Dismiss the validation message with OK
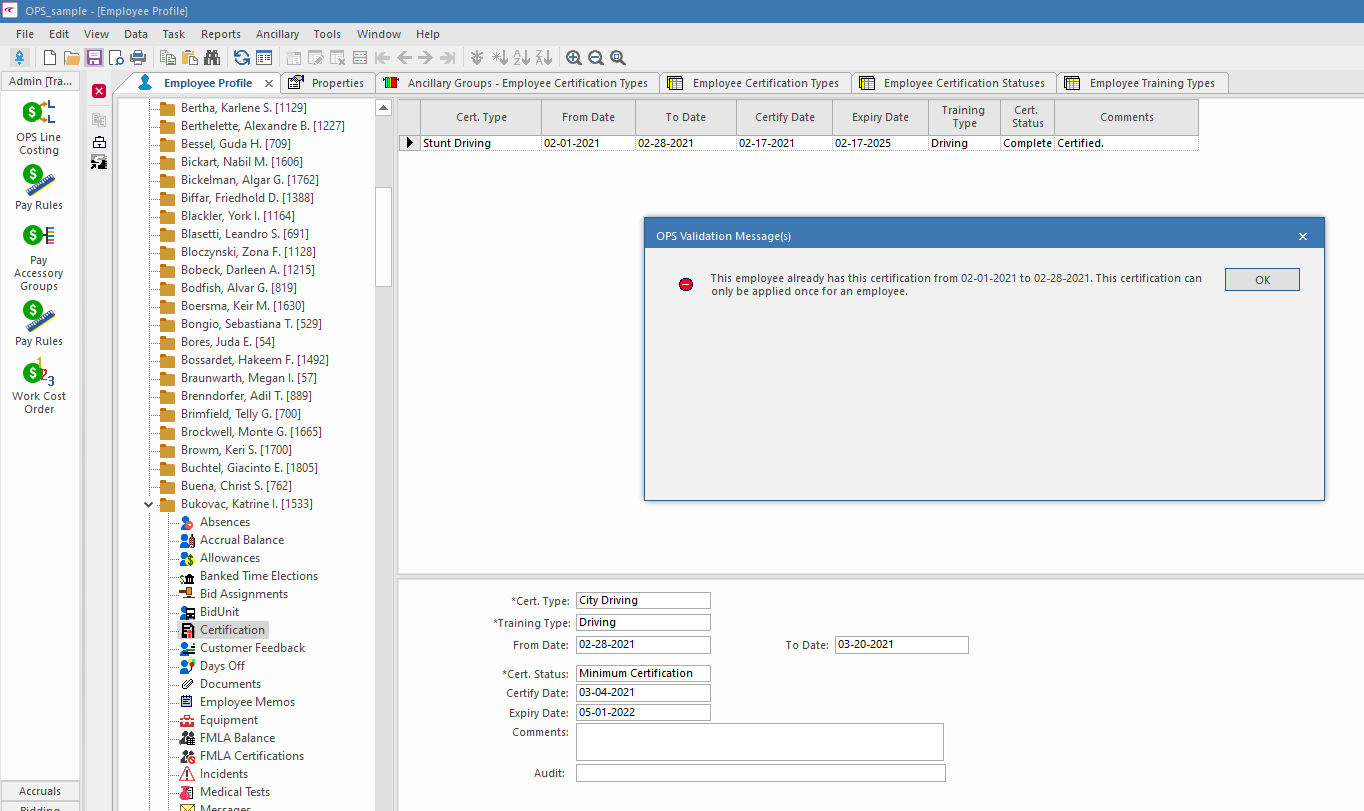Image resolution: width=1364 pixels, height=811 pixels. click(x=1261, y=279)
